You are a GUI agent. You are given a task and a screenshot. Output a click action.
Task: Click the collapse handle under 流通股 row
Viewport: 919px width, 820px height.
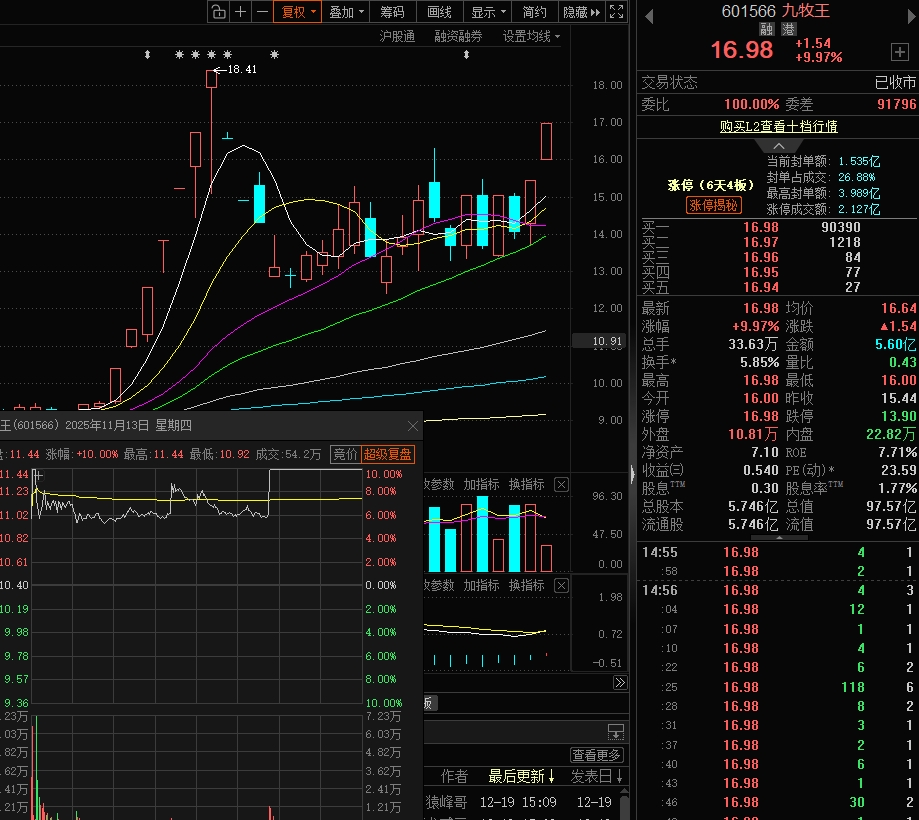tap(778, 537)
